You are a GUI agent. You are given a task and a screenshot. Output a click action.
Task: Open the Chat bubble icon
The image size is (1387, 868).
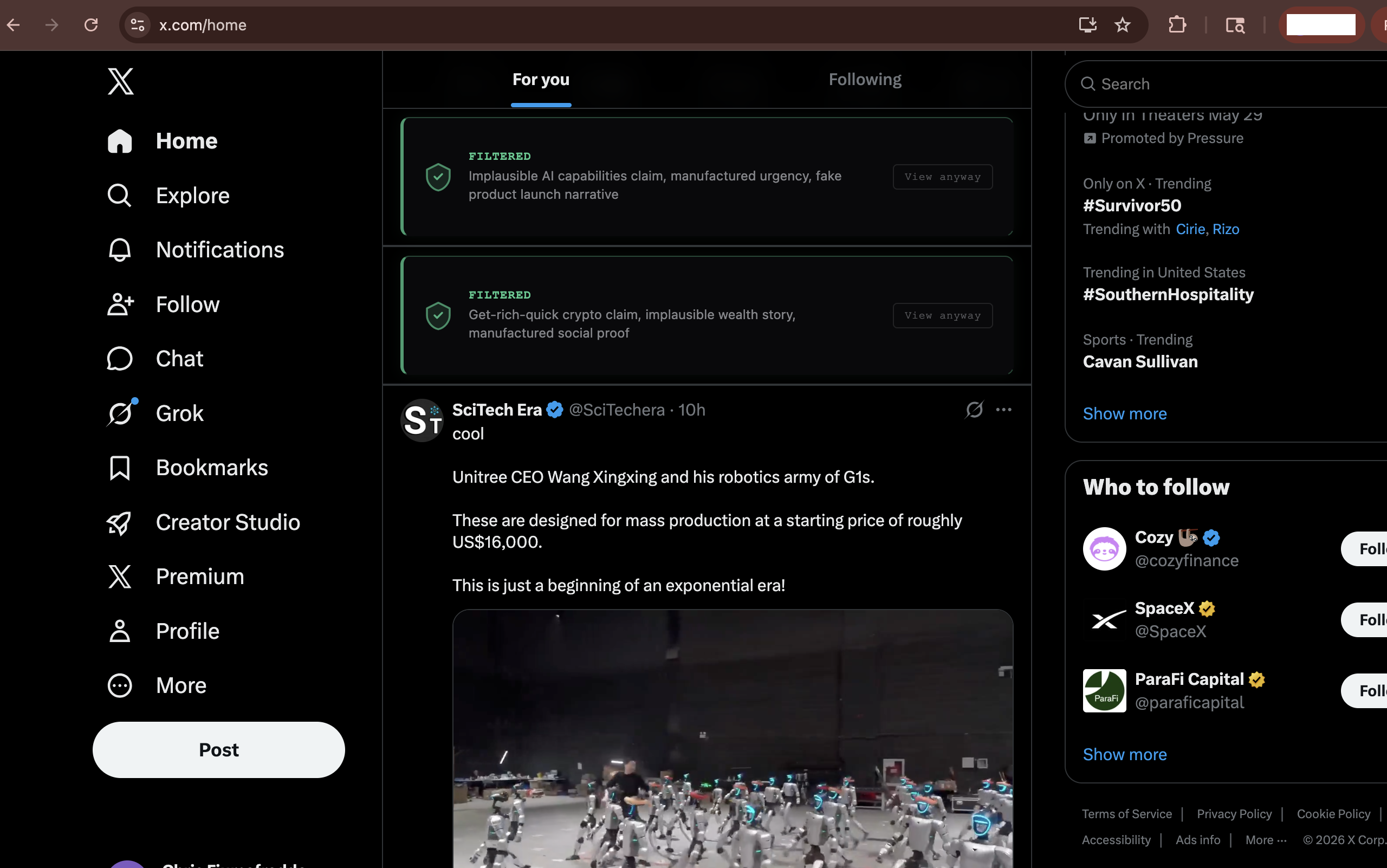[120, 359]
